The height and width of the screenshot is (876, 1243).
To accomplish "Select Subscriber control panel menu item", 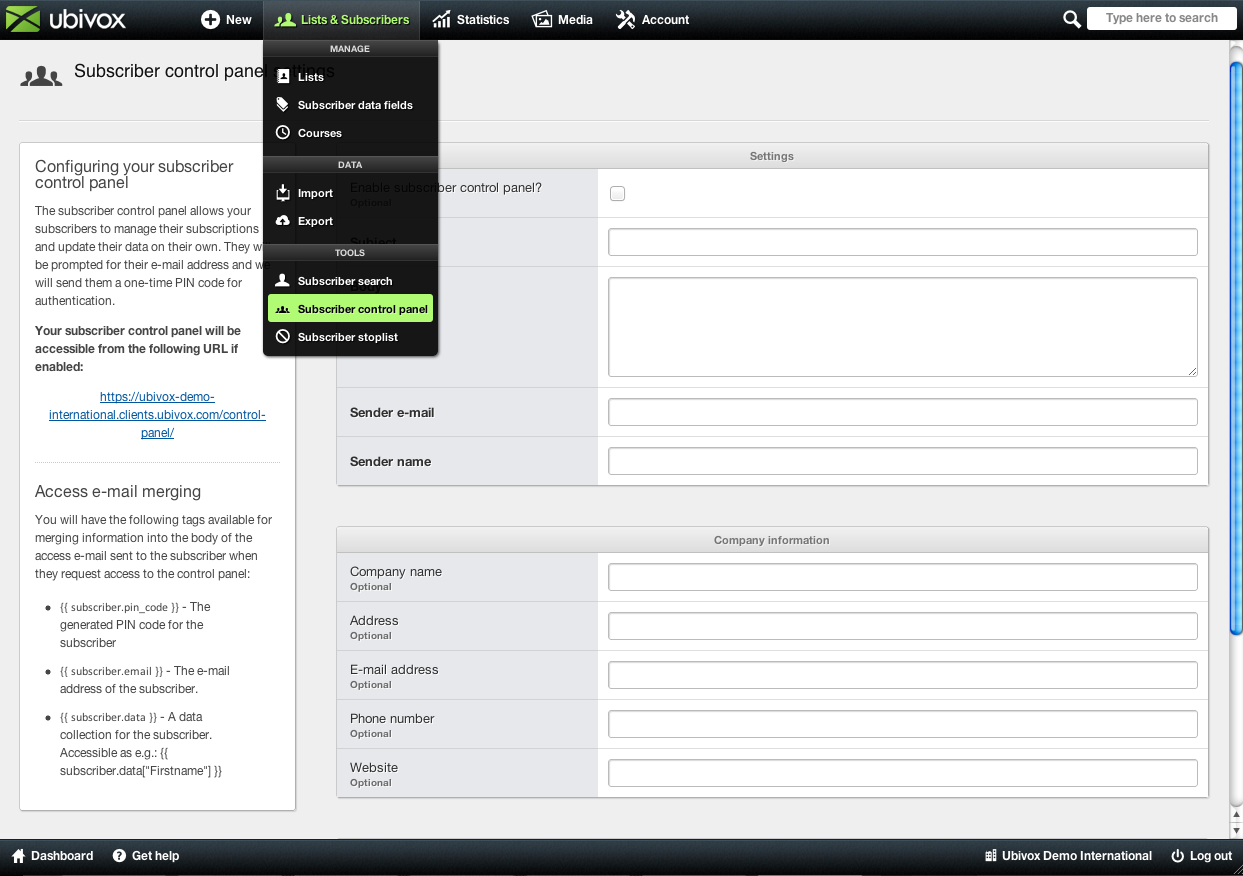I will click(351, 309).
